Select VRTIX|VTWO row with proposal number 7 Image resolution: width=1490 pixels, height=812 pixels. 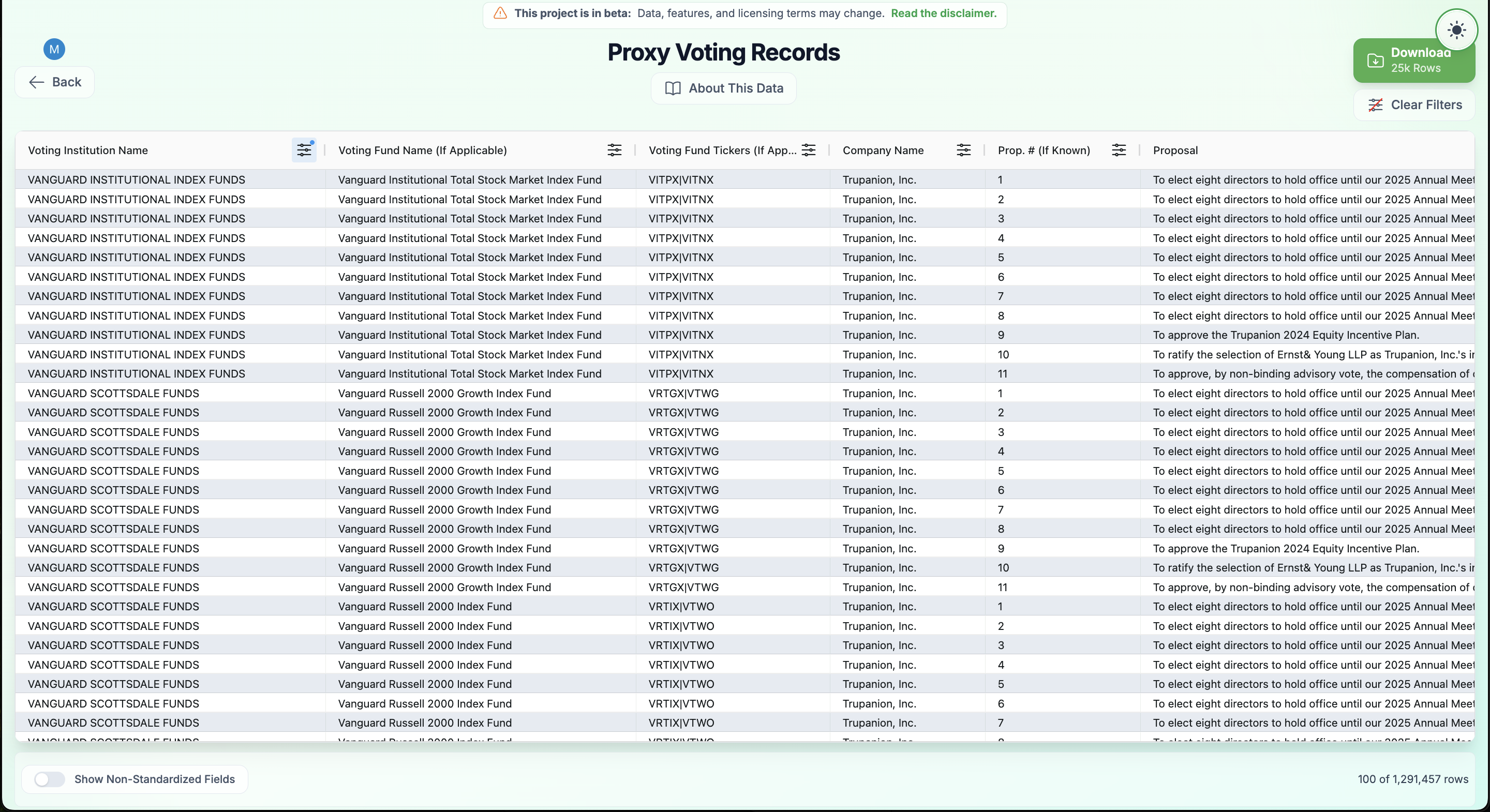(745, 723)
